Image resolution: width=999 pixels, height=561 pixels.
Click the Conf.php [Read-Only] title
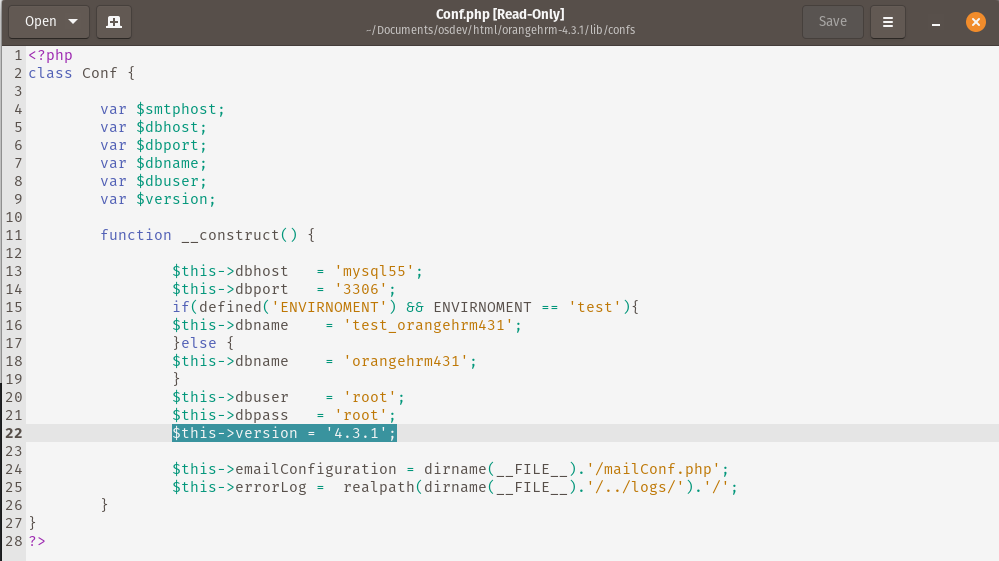point(500,14)
